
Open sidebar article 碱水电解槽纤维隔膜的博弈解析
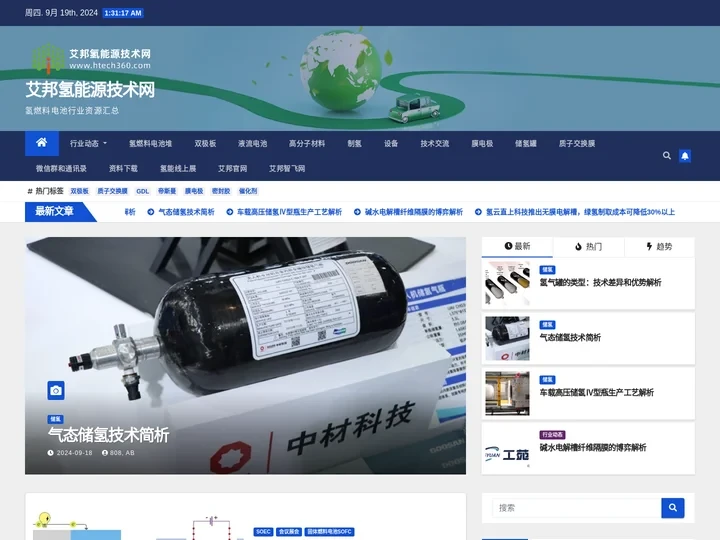click(593, 448)
